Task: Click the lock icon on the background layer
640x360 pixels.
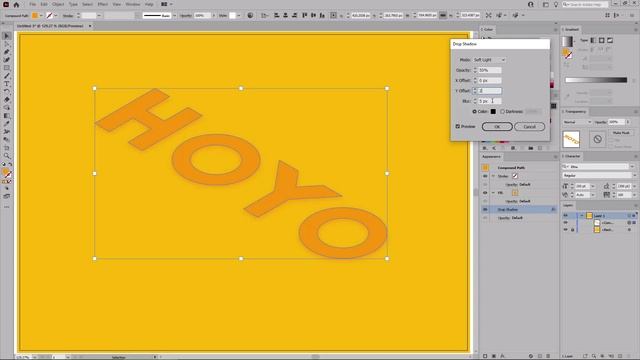Action: pos(573,230)
